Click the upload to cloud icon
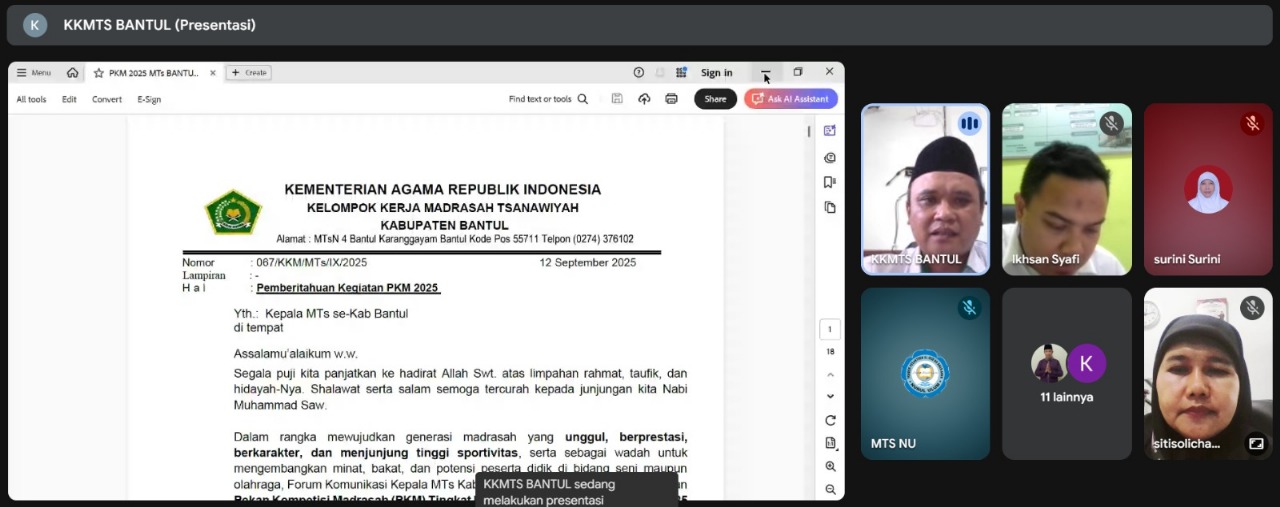Screen dimensions: 1280x507 644,99
